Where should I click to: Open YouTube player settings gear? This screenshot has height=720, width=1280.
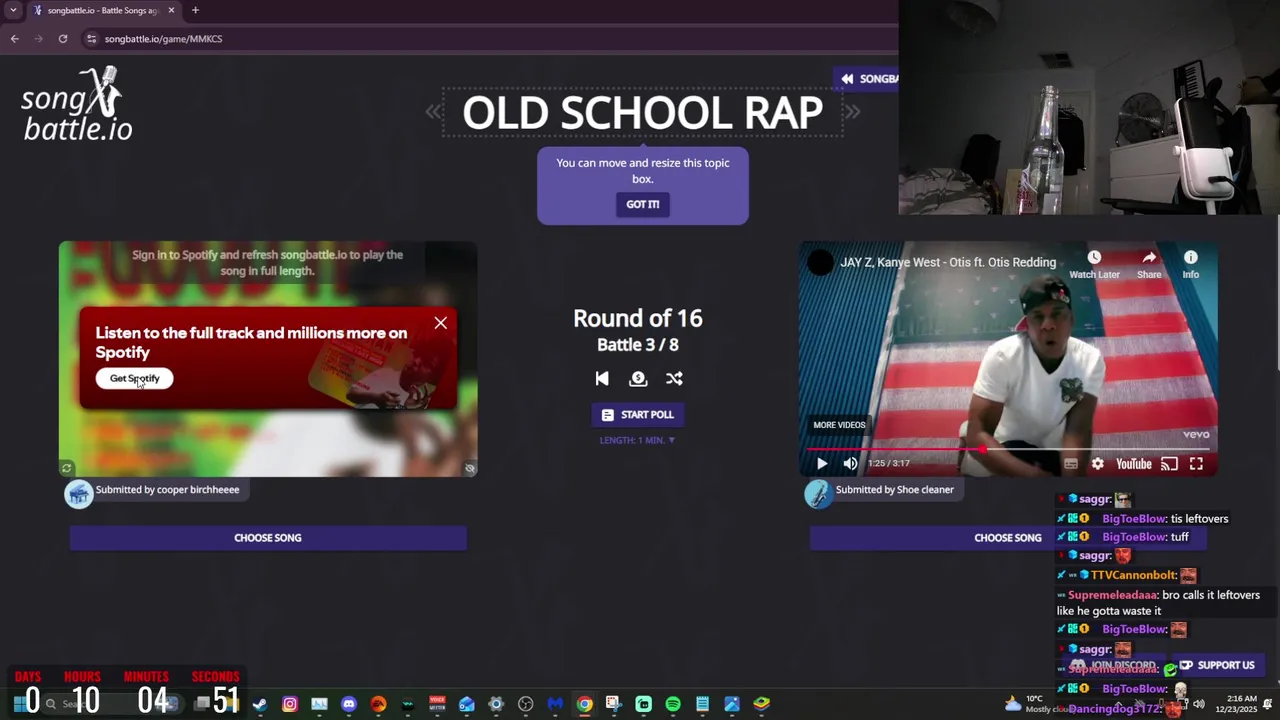1098,464
